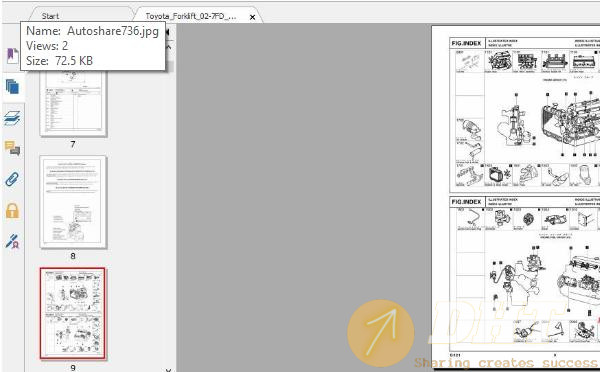Collapse the navigation panel with black arrow
This screenshot has height=372, width=600.
167,33
